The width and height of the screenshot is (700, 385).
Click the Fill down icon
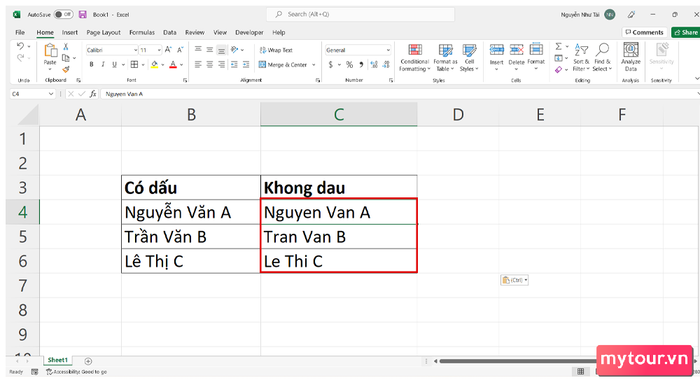click(x=558, y=58)
